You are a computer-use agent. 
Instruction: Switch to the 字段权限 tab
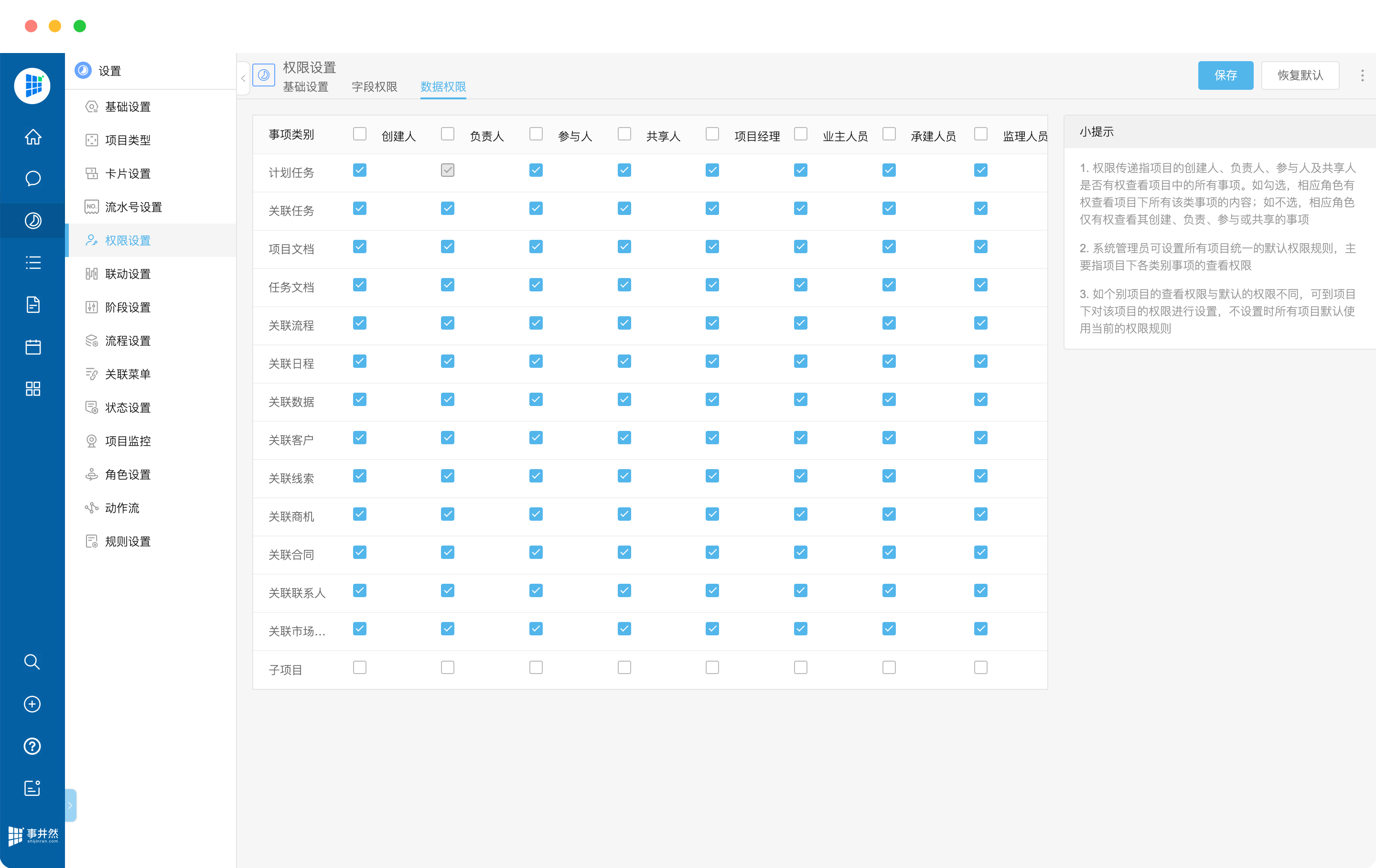point(374,87)
